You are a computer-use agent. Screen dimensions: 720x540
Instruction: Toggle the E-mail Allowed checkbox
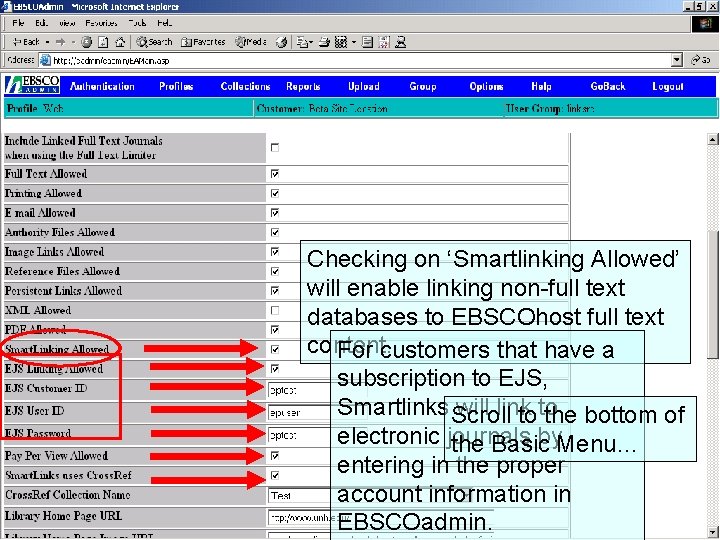[x=275, y=213]
